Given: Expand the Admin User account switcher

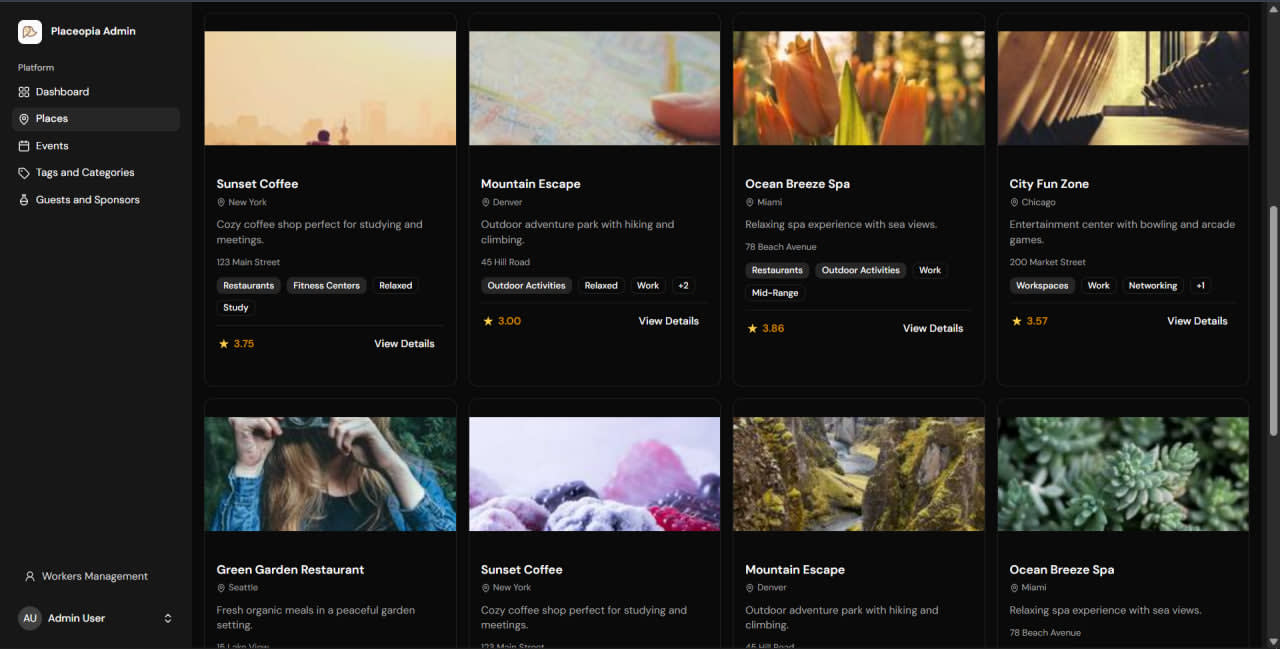Looking at the screenshot, I should point(168,618).
